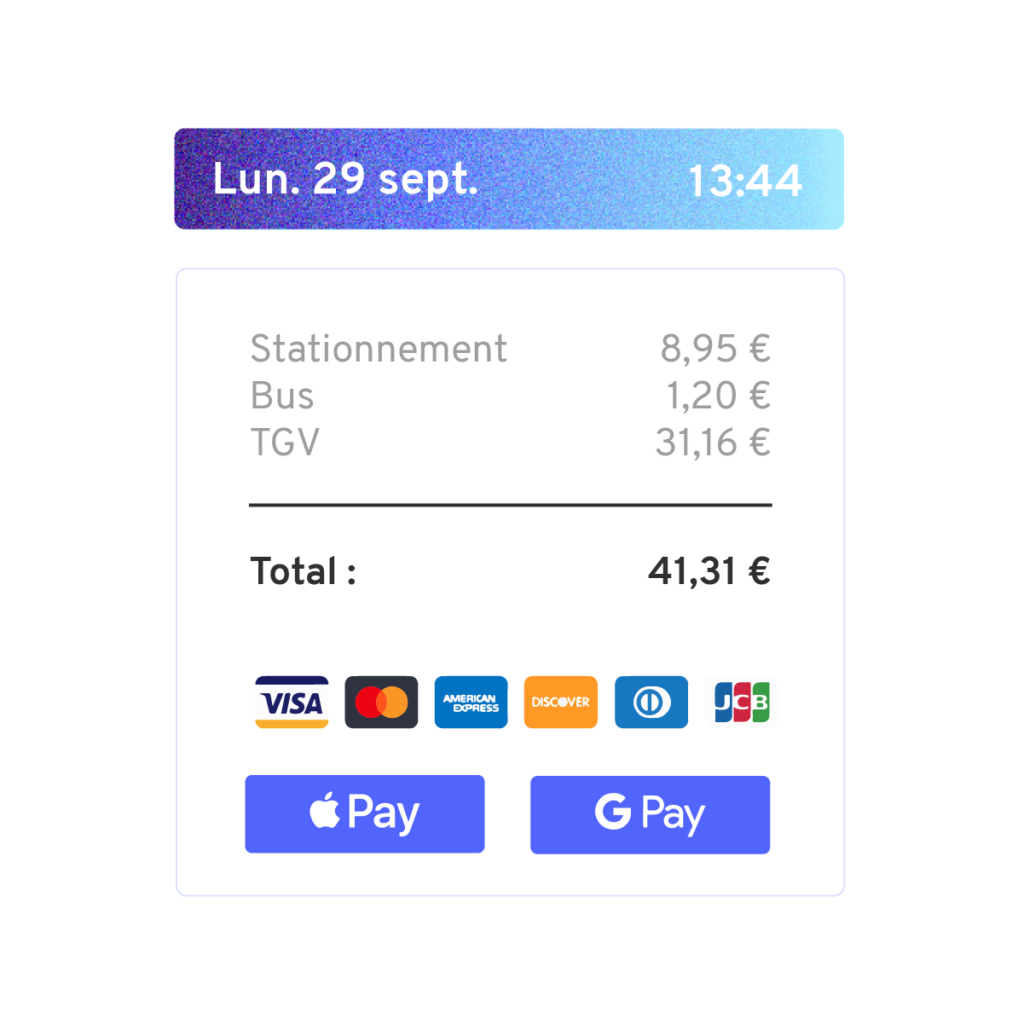Click the 8,95 € parking price

tap(715, 348)
